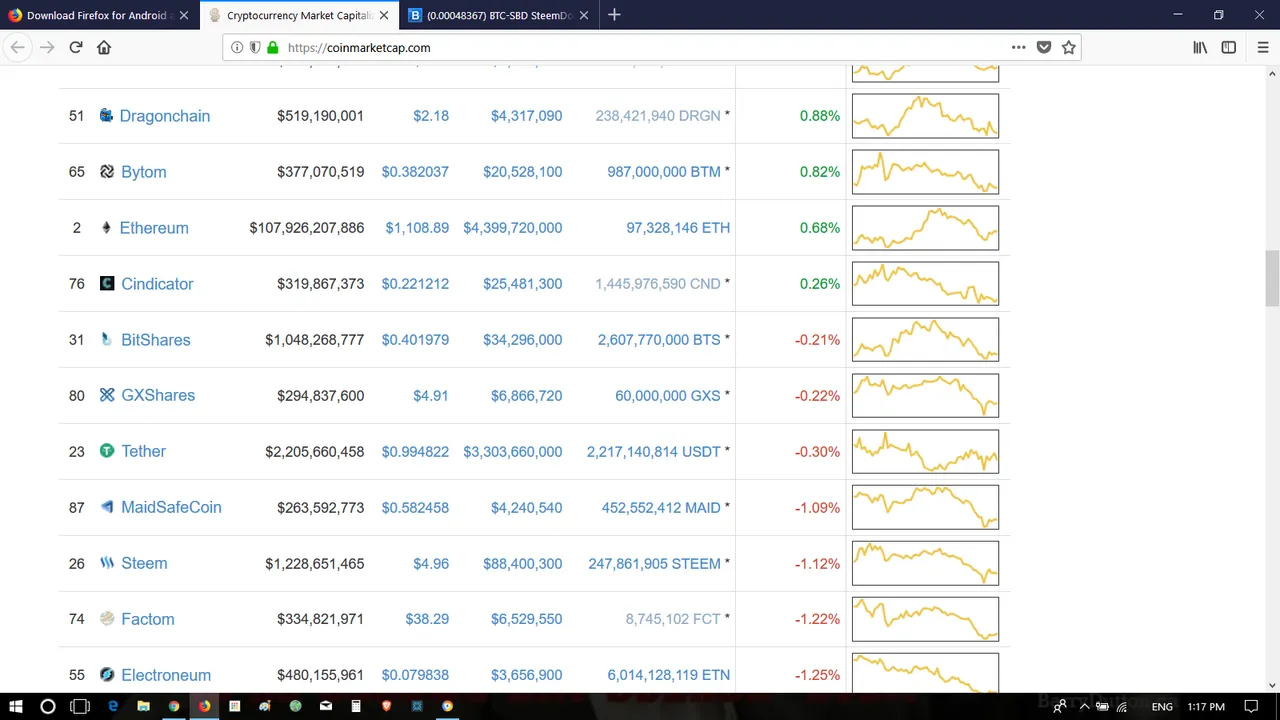The image size is (1280, 720).
Task: Show Firefox sidebars
Action: tap(1229, 47)
